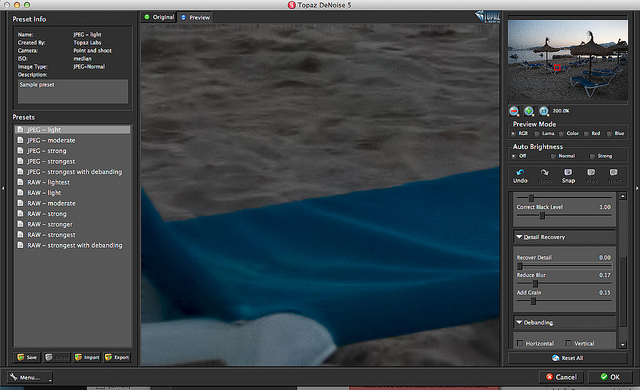This screenshot has width=640, height=390.
Task: Click the Add Grain value 0.15
Action: click(x=604, y=292)
